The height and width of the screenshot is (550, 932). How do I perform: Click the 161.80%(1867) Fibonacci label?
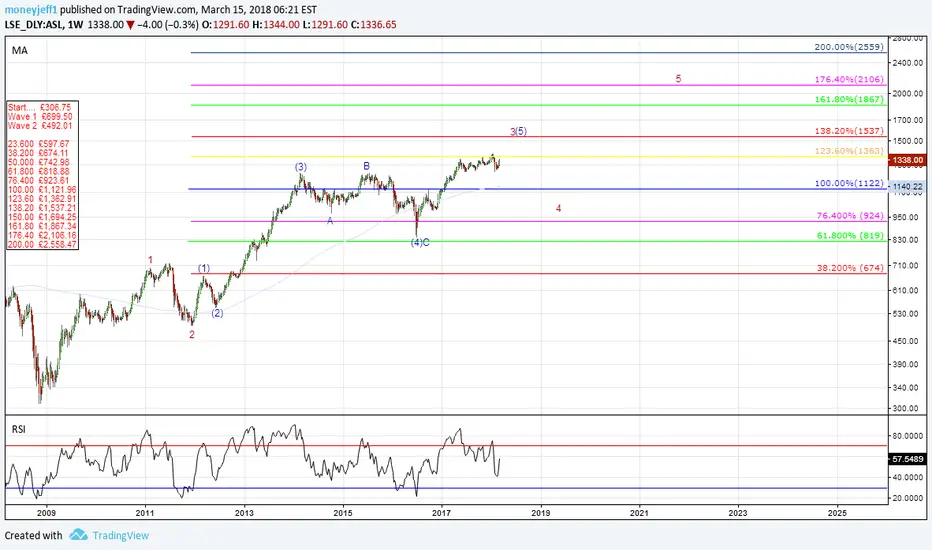(849, 99)
